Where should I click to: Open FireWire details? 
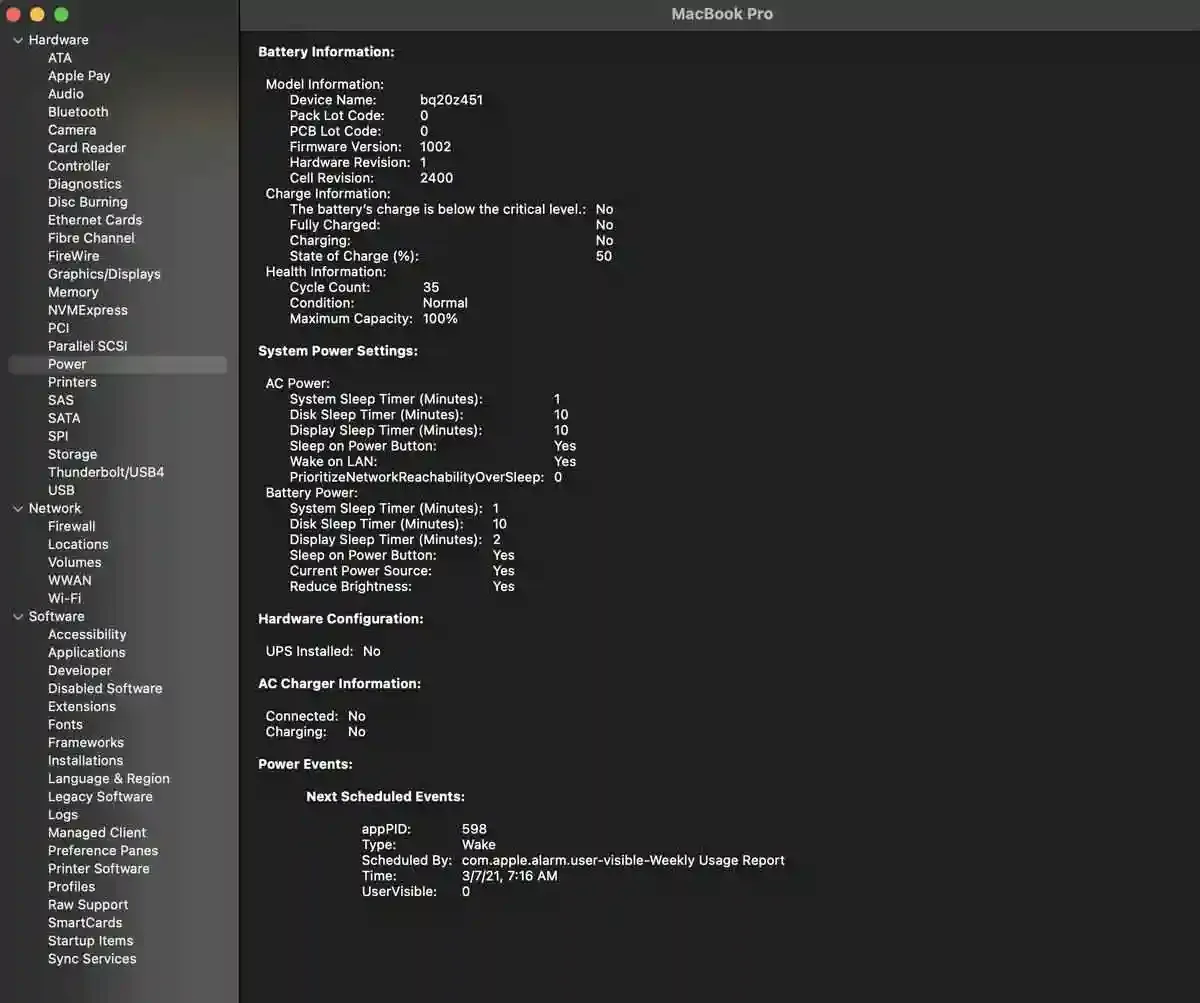pyautogui.click(x=74, y=256)
